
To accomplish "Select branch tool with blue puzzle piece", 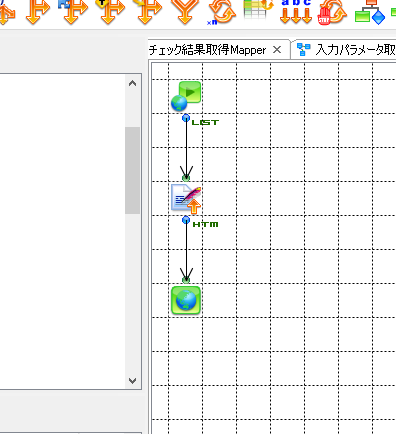I will (73, 12).
